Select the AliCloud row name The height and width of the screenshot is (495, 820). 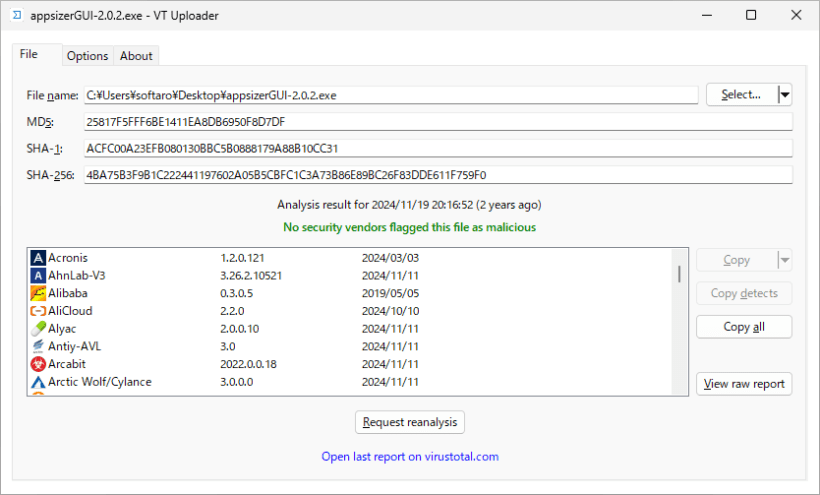pyautogui.click(x=70, y=311)
